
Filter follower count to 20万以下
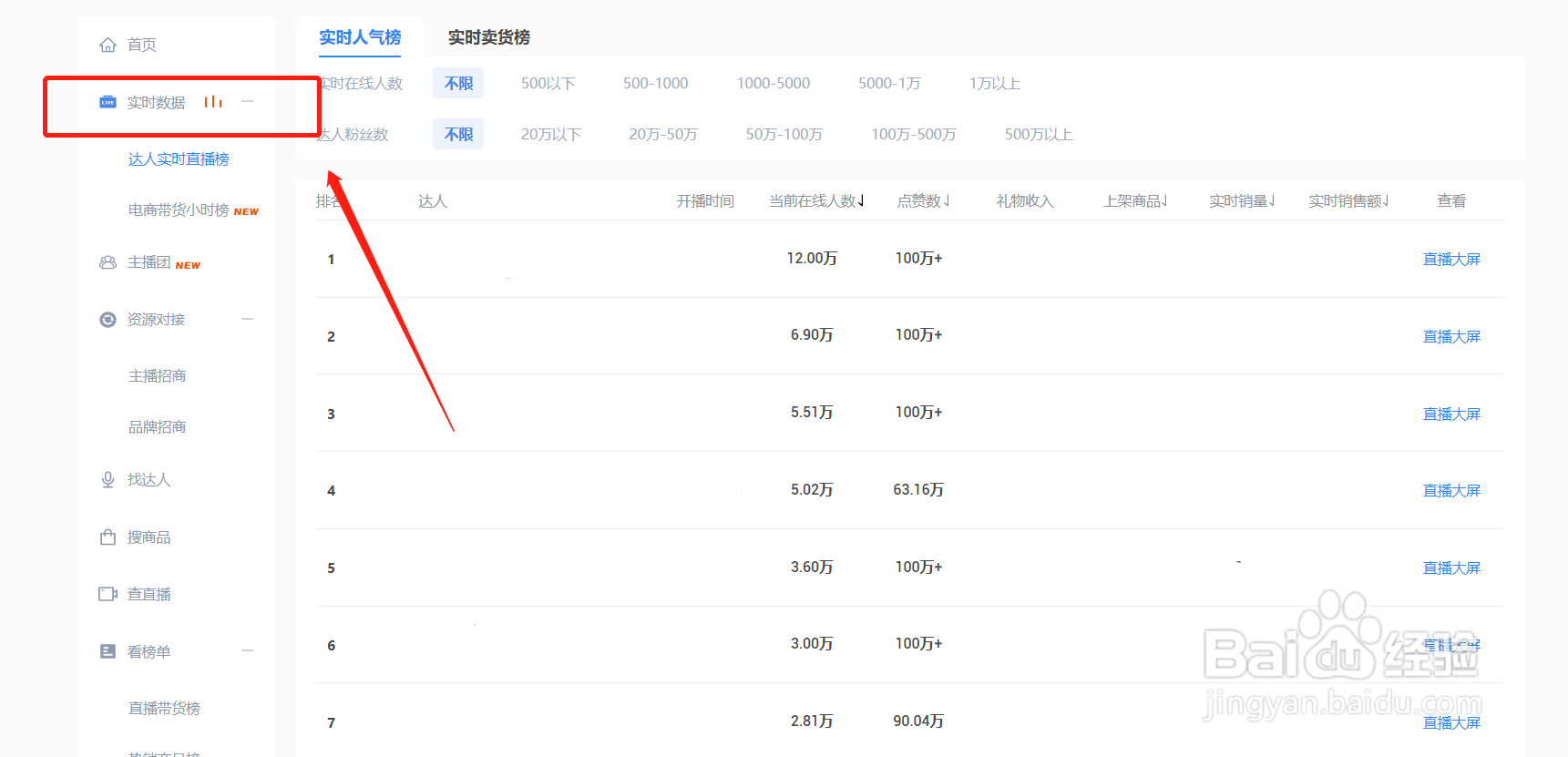coord(551,134)
